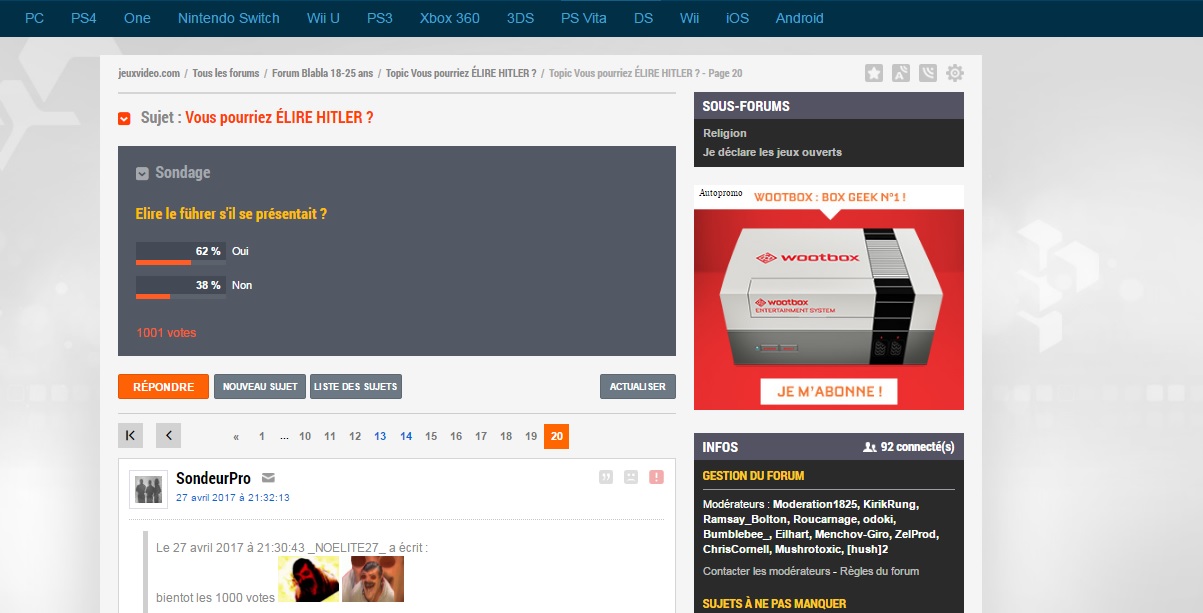The height and width of the screenshot is (613, 1203).
Task: Go to previous page with left chevron
Action: pos(168,436)
